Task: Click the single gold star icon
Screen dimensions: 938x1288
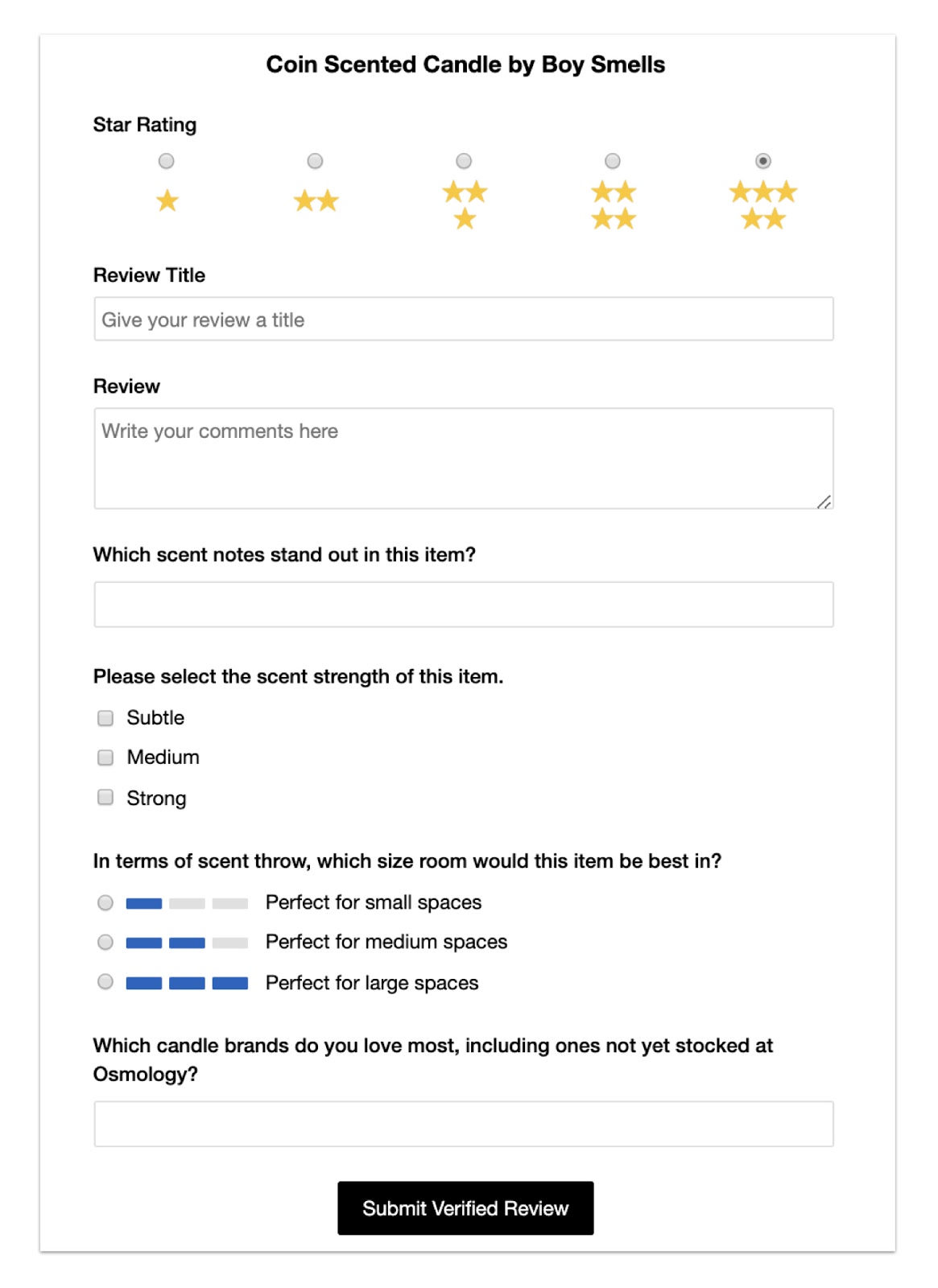Action: pos(167,200)
